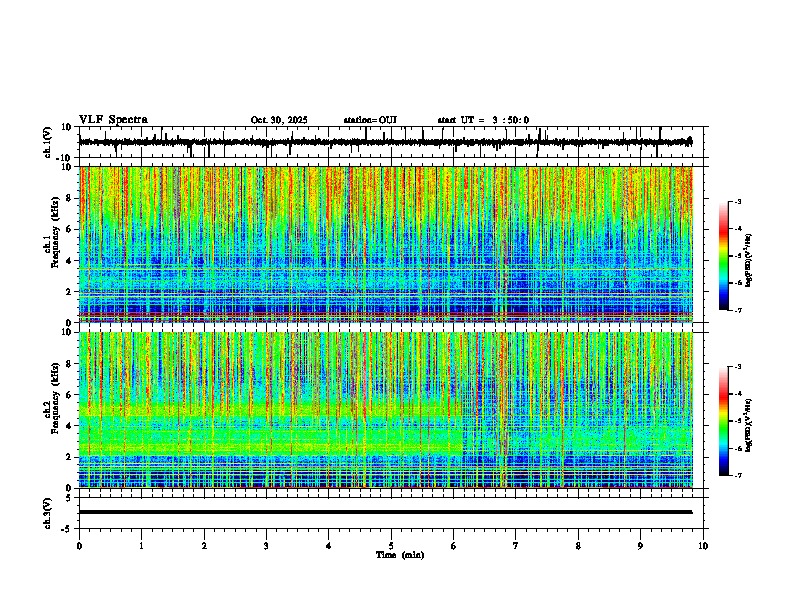Select the "Oct. 30, 2025" date text
792x612 pixels.
coord(279,120)
